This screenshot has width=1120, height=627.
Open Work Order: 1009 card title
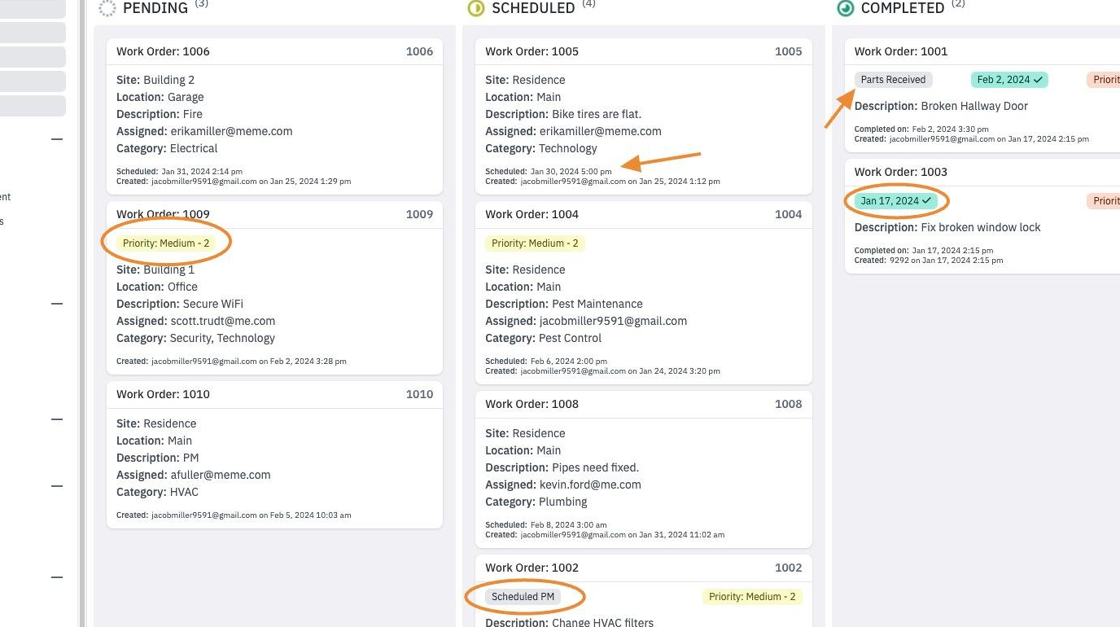point(163,214)
